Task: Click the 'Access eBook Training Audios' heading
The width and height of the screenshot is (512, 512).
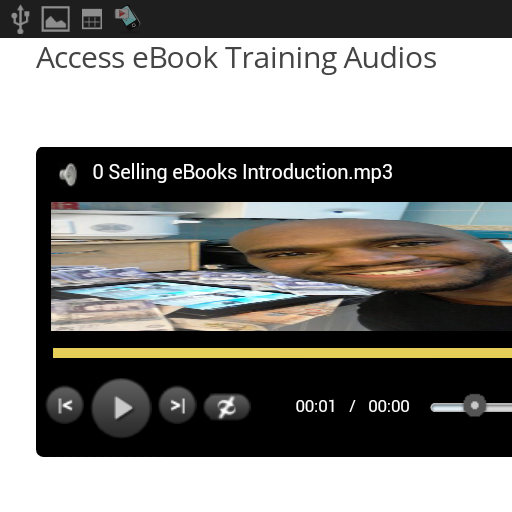Action: pos(236,58)
